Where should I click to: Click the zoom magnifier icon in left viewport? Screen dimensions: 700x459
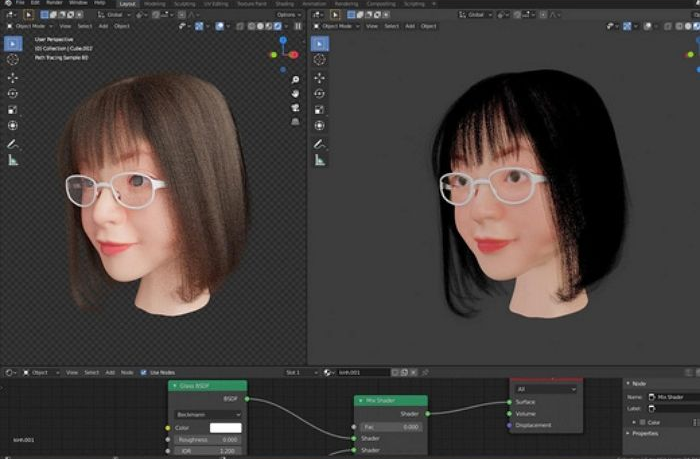pos(297,80)
